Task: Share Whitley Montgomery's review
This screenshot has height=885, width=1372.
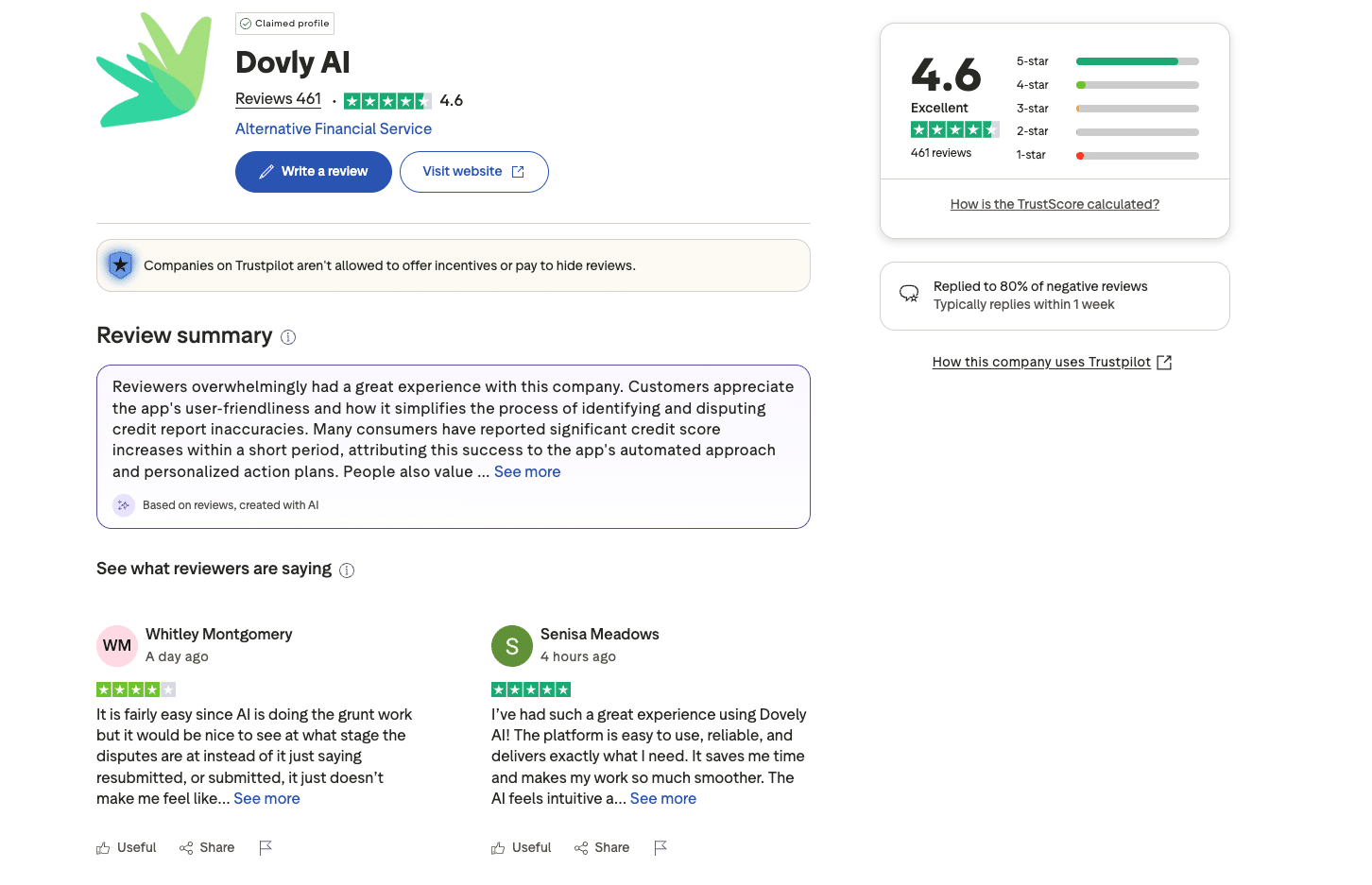Action: (x=207, y=847)
